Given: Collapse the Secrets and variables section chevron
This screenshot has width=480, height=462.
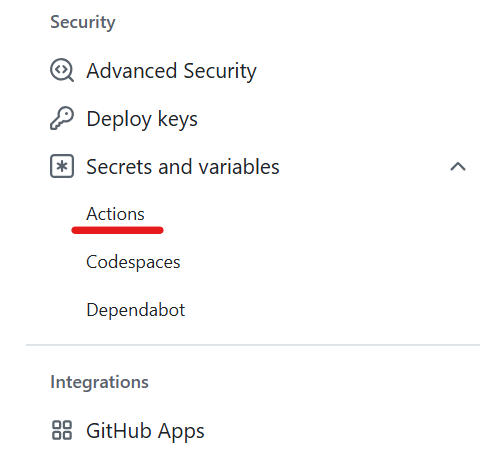Looking at the screenshot, I should (x=458, y=166).
